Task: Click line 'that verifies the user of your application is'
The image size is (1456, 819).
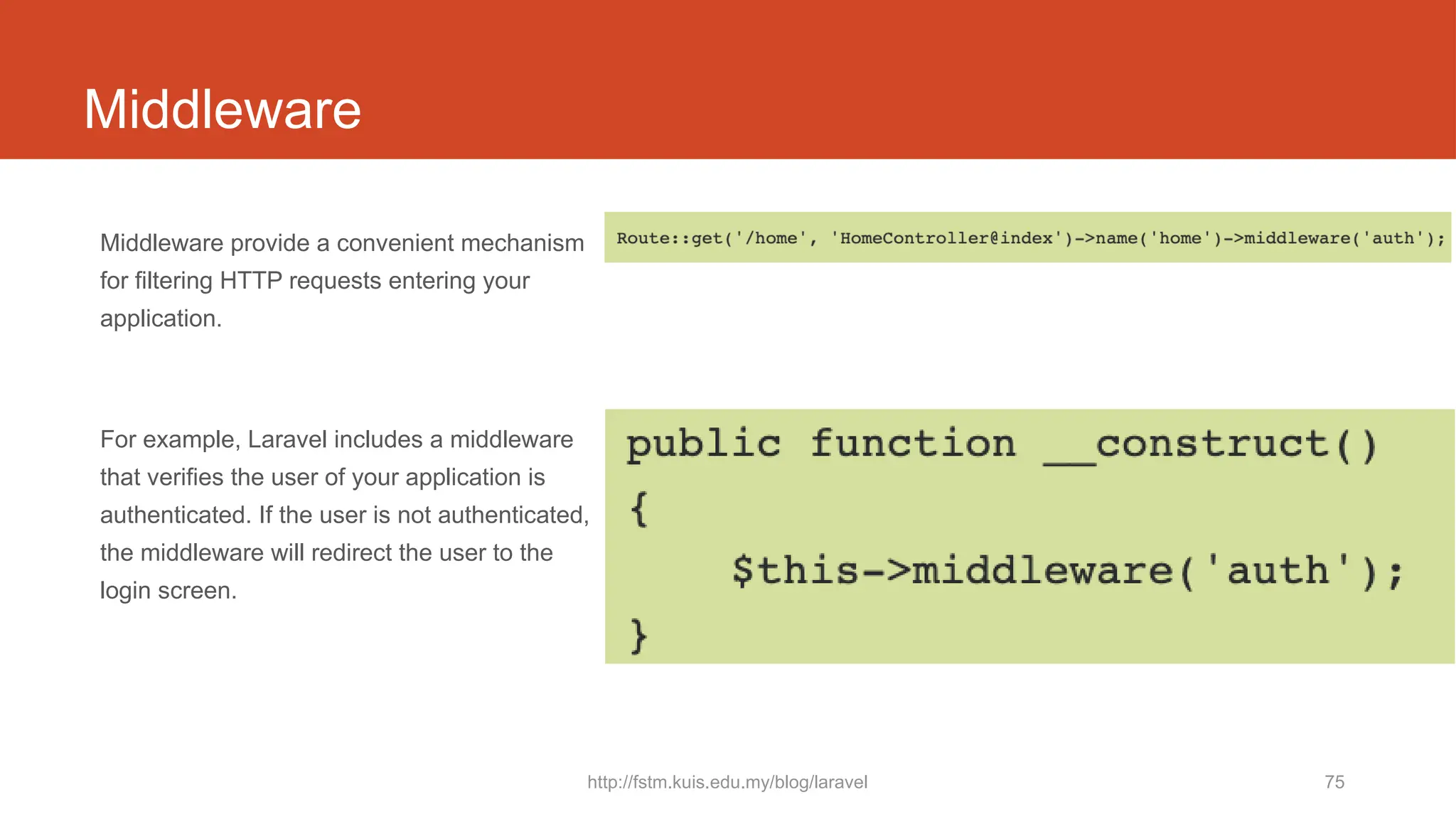Action: coord(323,477)
